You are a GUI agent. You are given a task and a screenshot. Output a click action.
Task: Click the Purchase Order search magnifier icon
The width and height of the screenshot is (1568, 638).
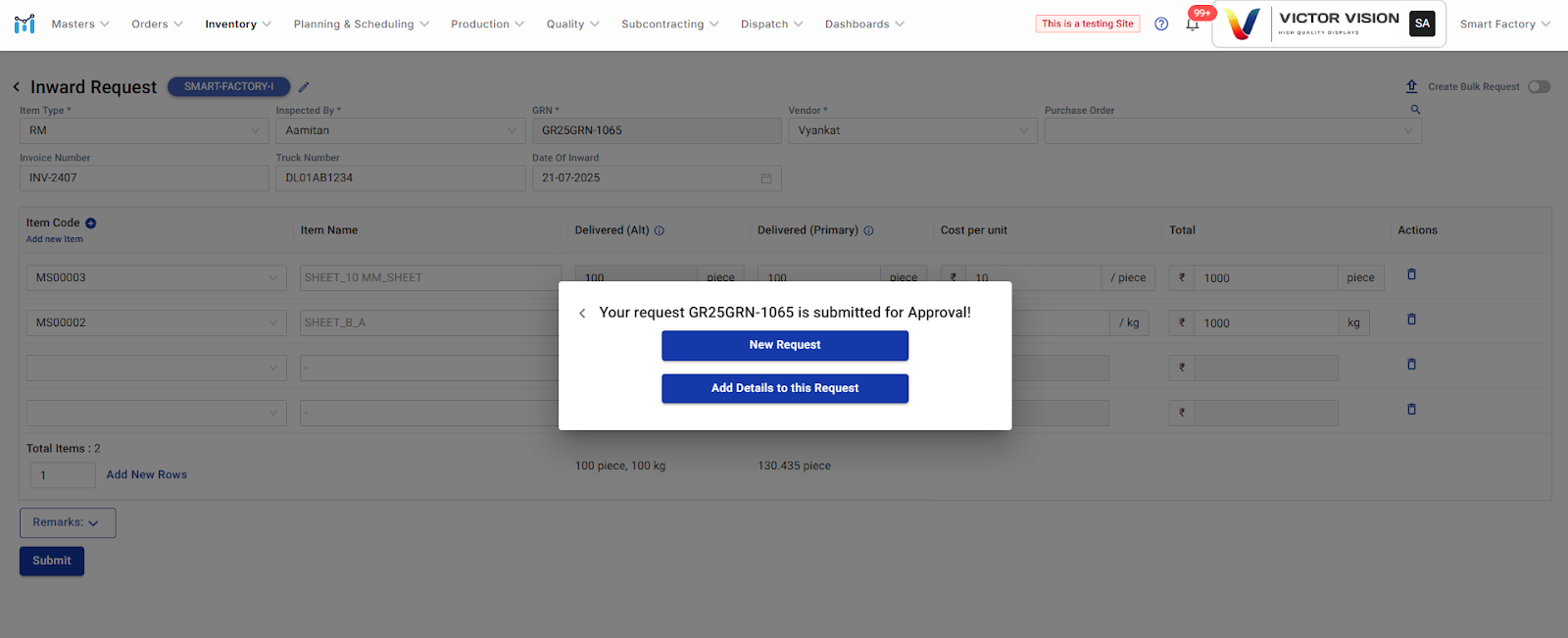1415,110
